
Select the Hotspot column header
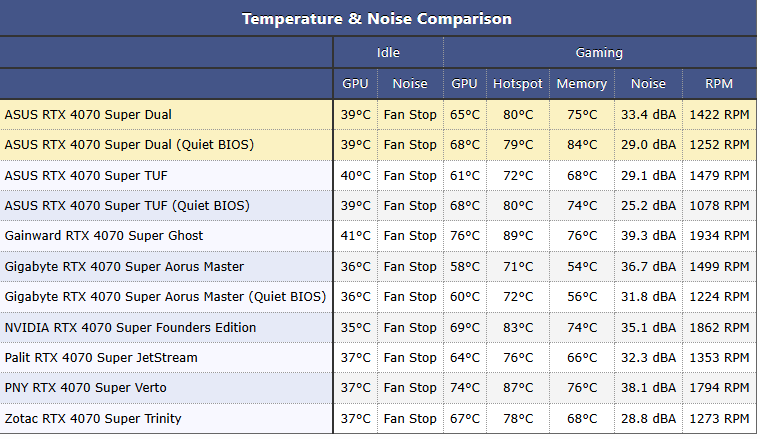(518, 84)
